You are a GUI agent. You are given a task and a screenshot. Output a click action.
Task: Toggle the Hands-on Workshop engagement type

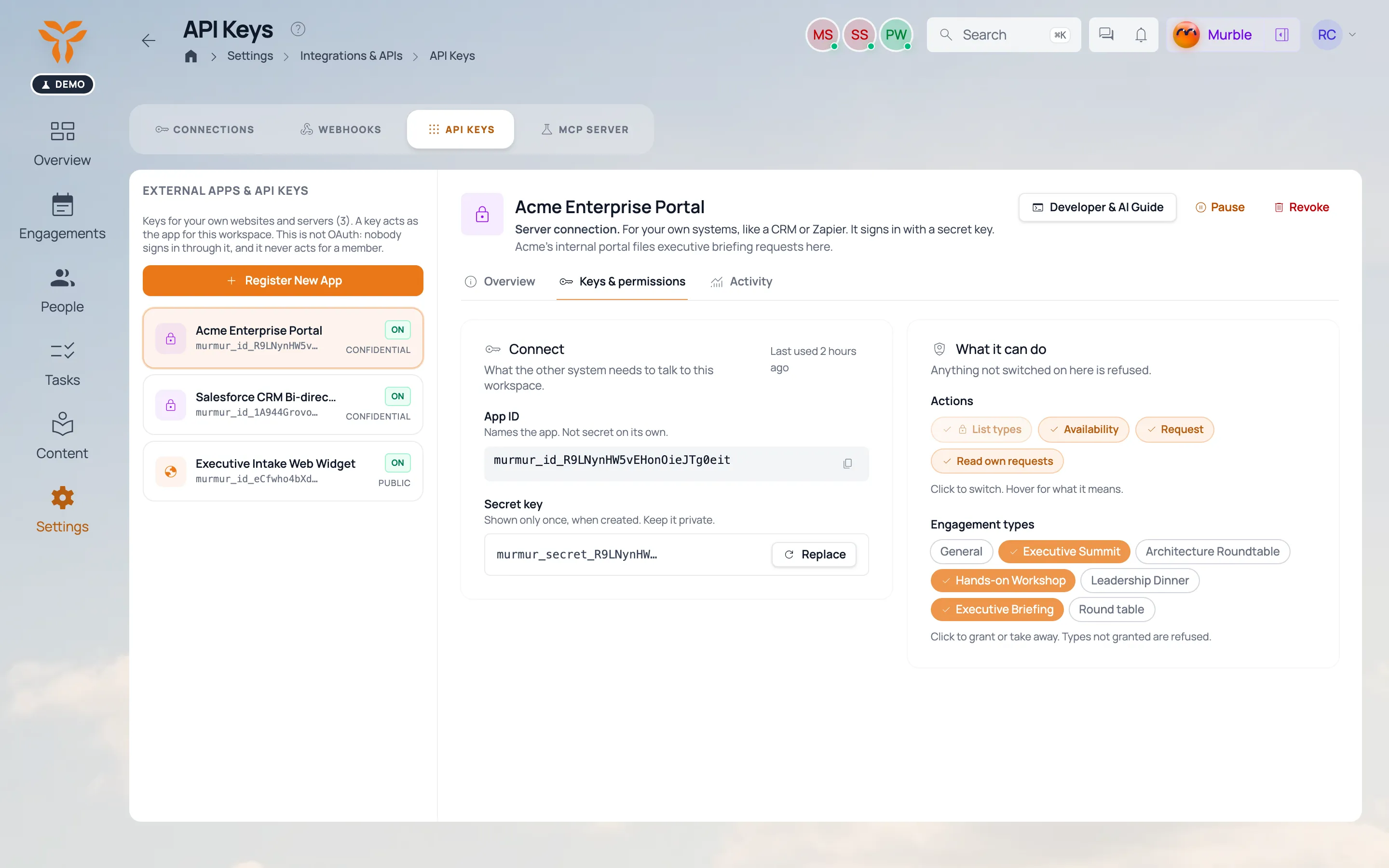(x=1003, y=581)
